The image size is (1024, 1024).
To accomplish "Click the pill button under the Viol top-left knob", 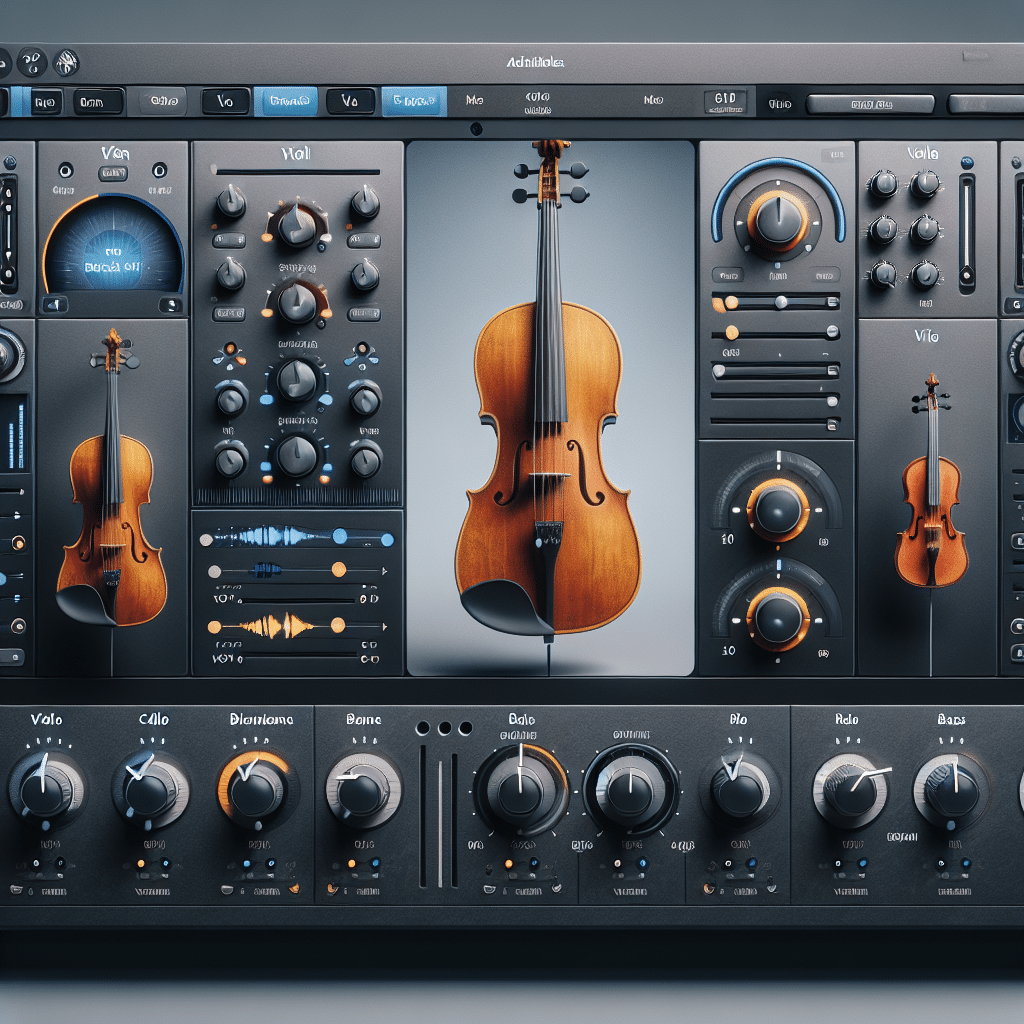I will 229,240.
